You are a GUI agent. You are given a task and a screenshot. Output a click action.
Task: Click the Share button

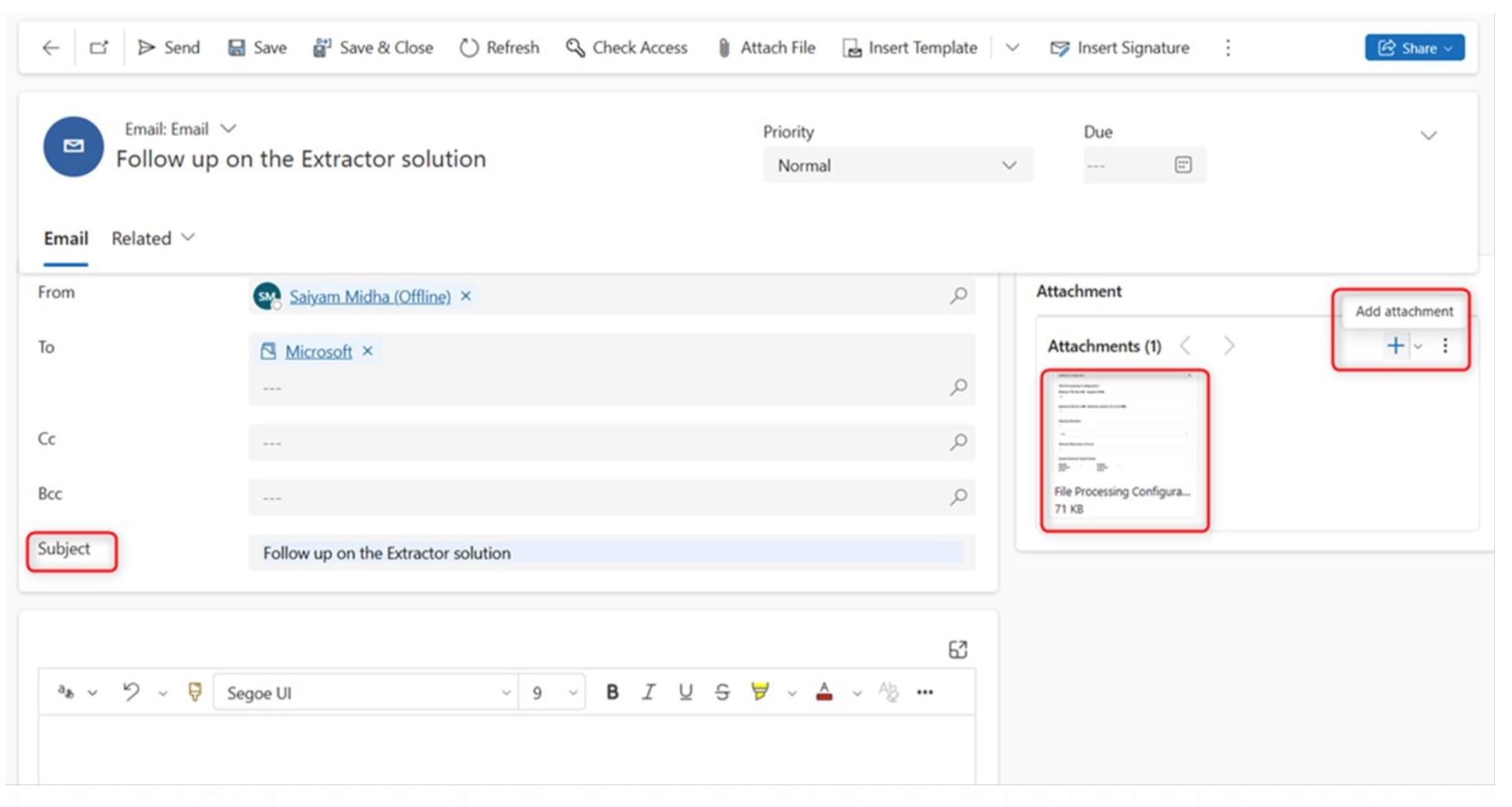click(1414, 48)
